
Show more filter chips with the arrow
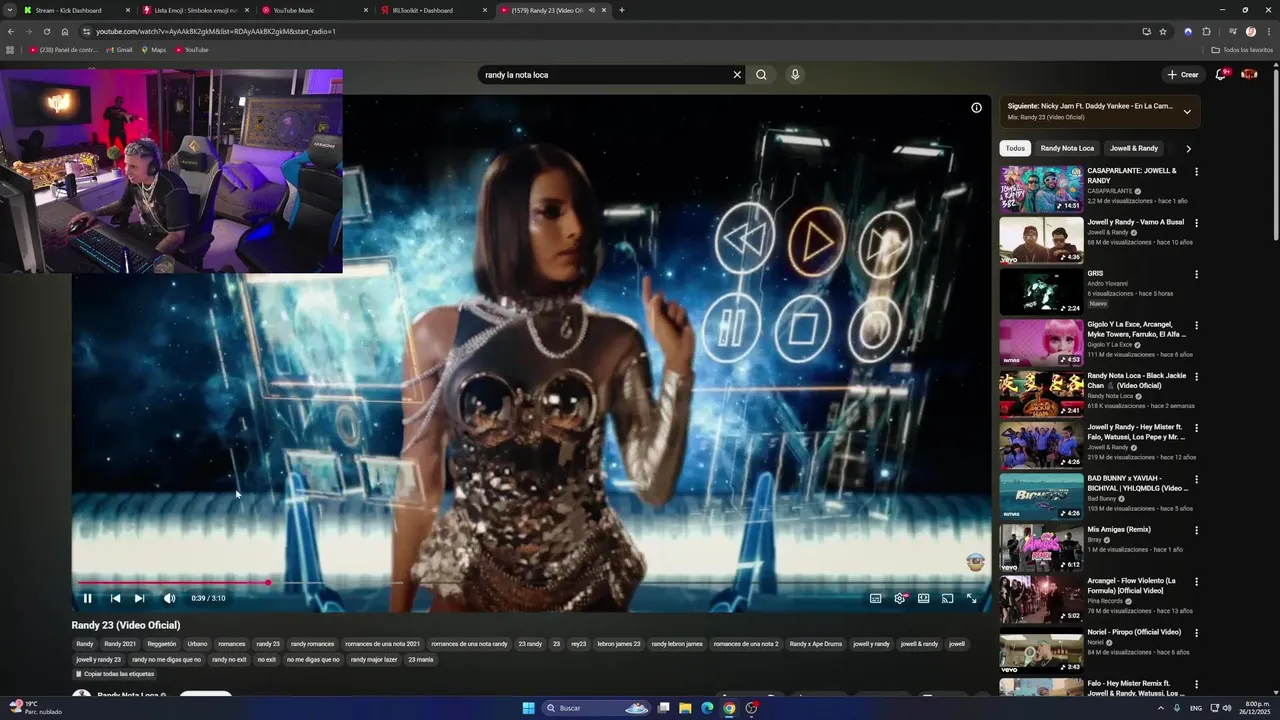click(1188, 148)
